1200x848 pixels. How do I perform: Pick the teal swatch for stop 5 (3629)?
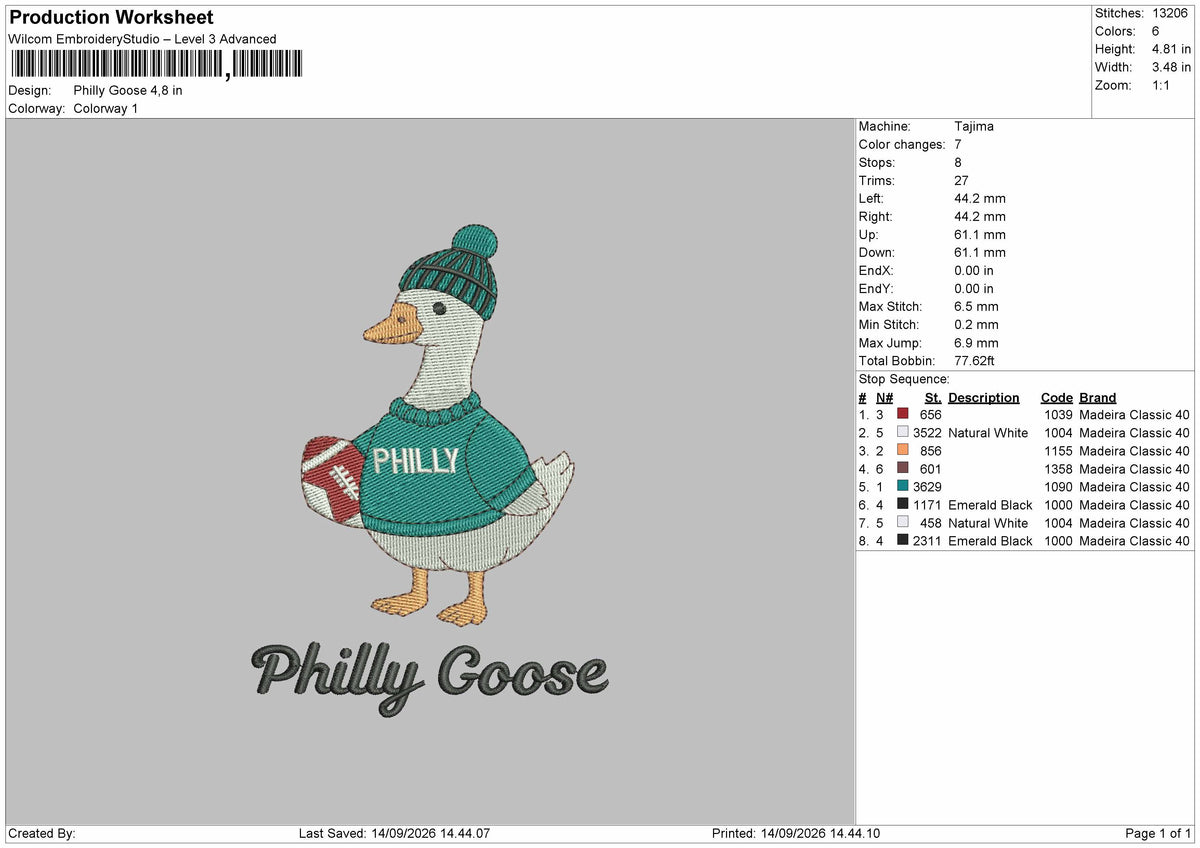[903, 487]
